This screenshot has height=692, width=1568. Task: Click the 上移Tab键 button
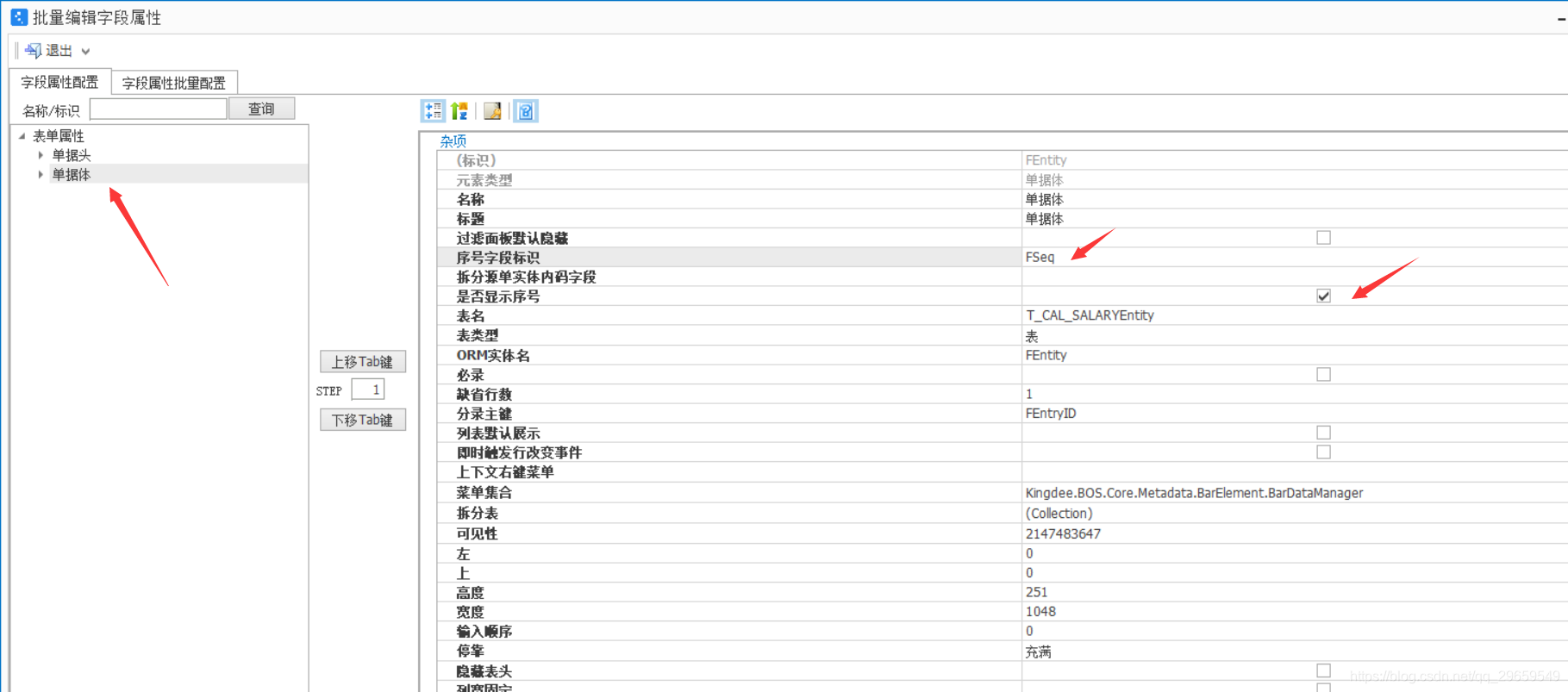point(362,362)
